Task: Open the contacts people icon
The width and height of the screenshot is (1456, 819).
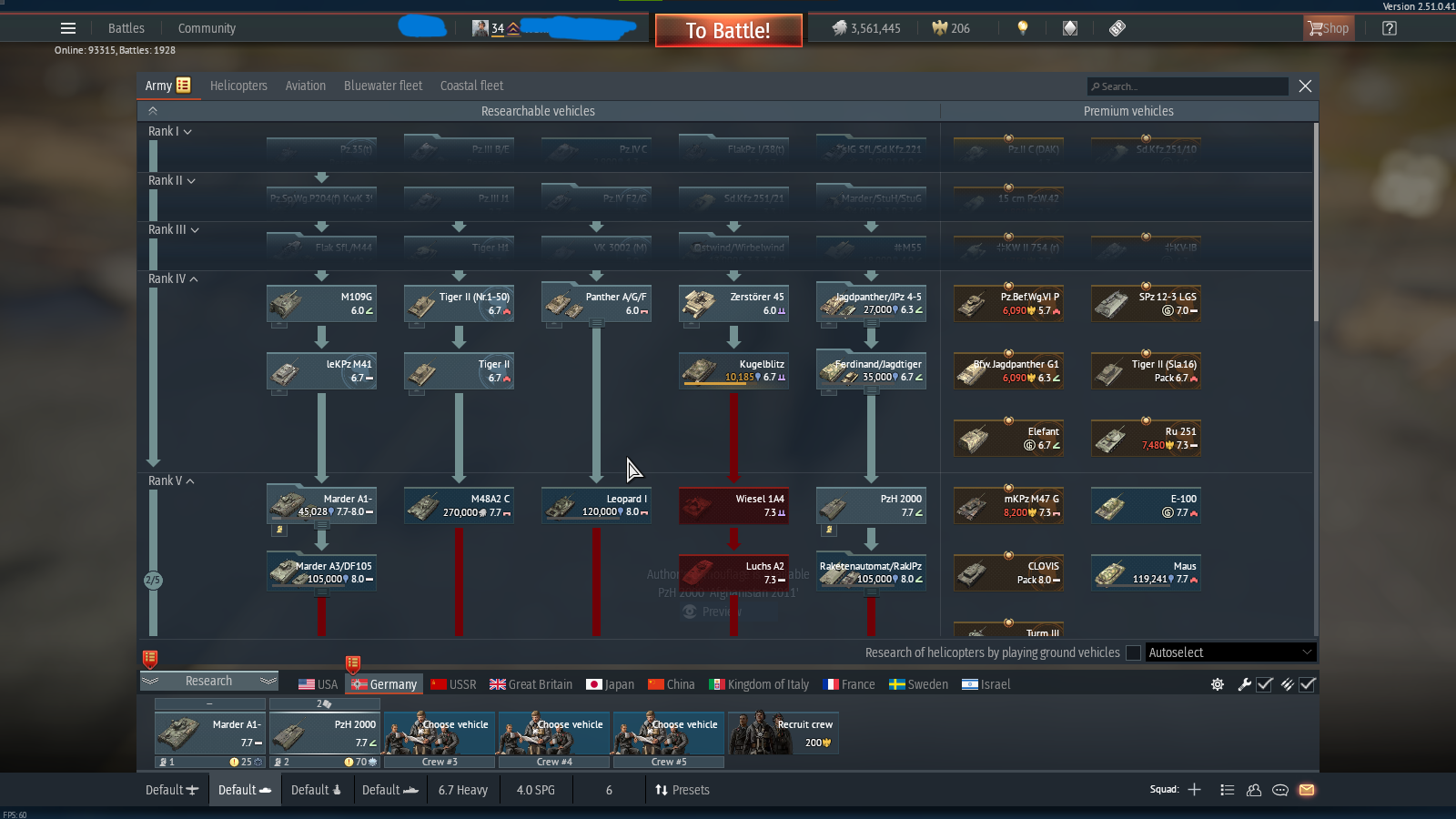Action: [1254, 790]
